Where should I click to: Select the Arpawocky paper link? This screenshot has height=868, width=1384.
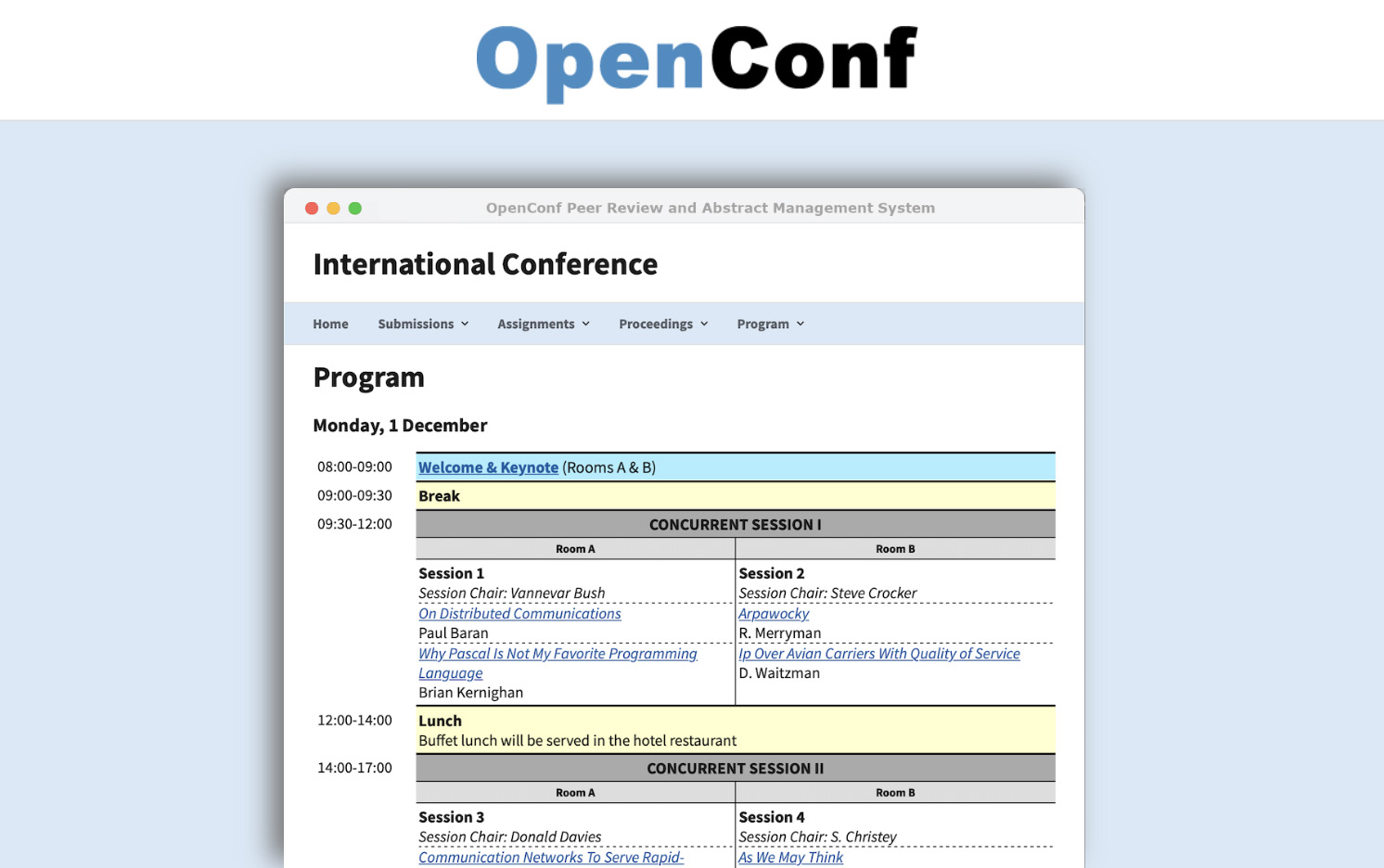coord(774,613)
